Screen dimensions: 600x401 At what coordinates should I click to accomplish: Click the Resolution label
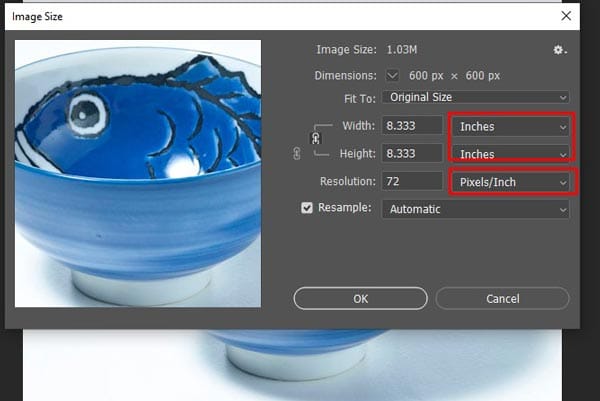[348, 181]
